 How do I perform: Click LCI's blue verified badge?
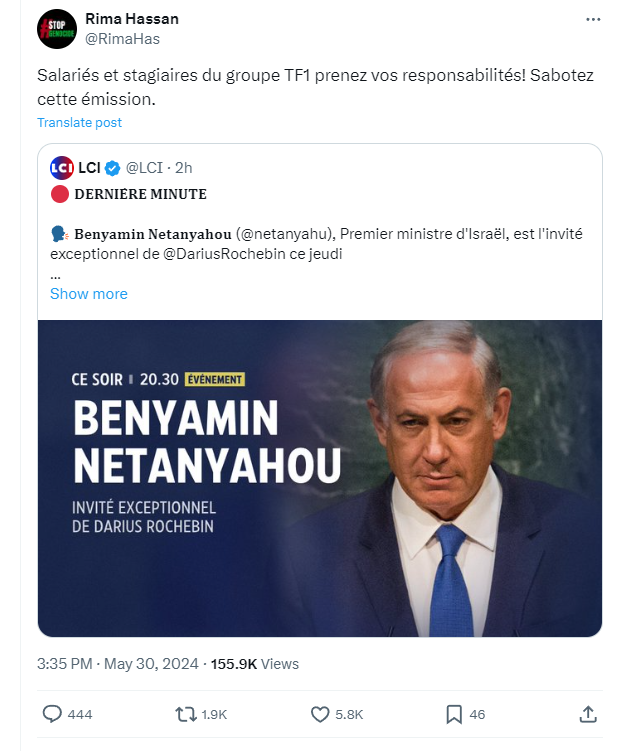click(115, 167)
